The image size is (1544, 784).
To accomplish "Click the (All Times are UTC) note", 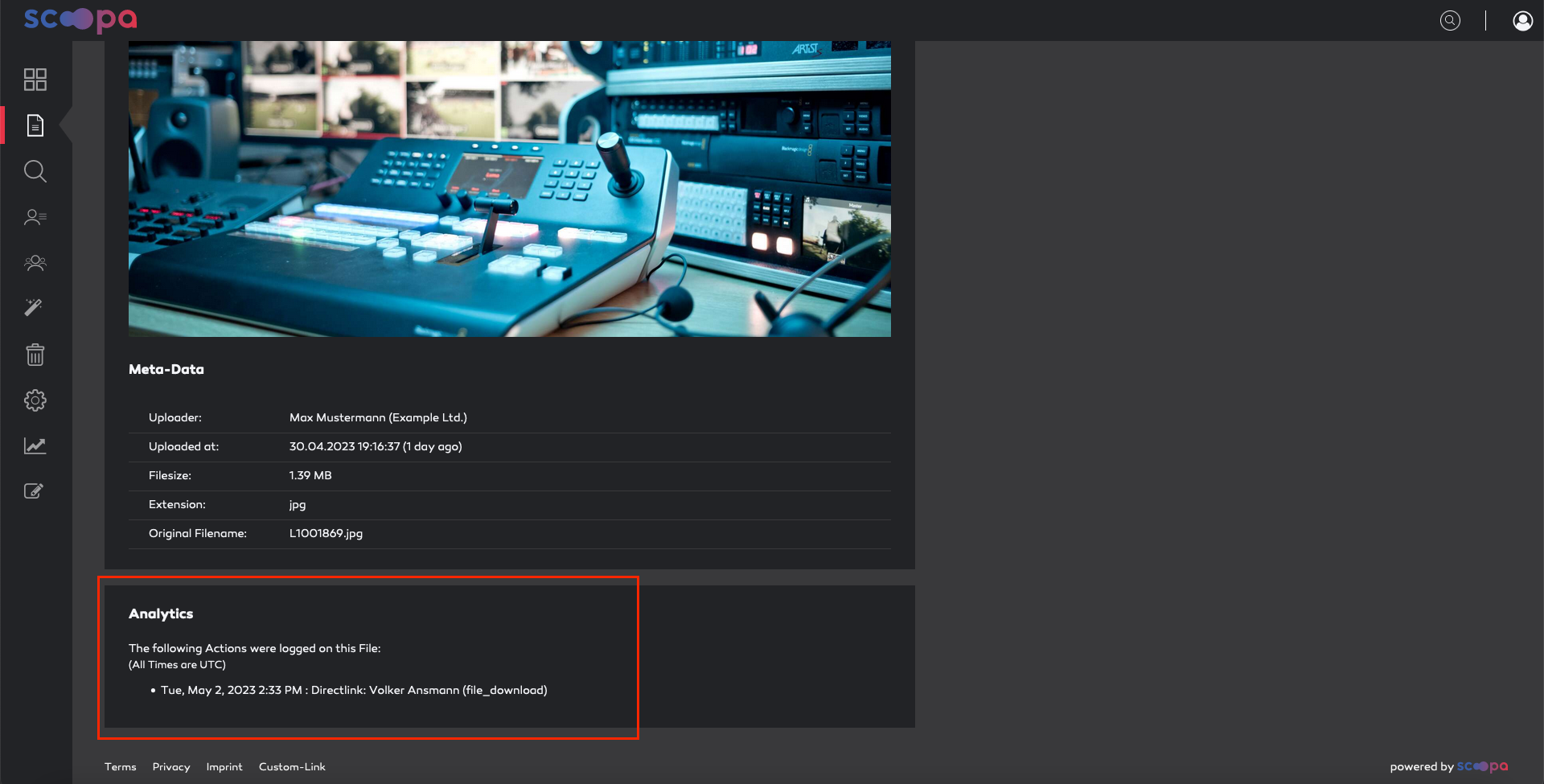I will (x=177, y=665).
